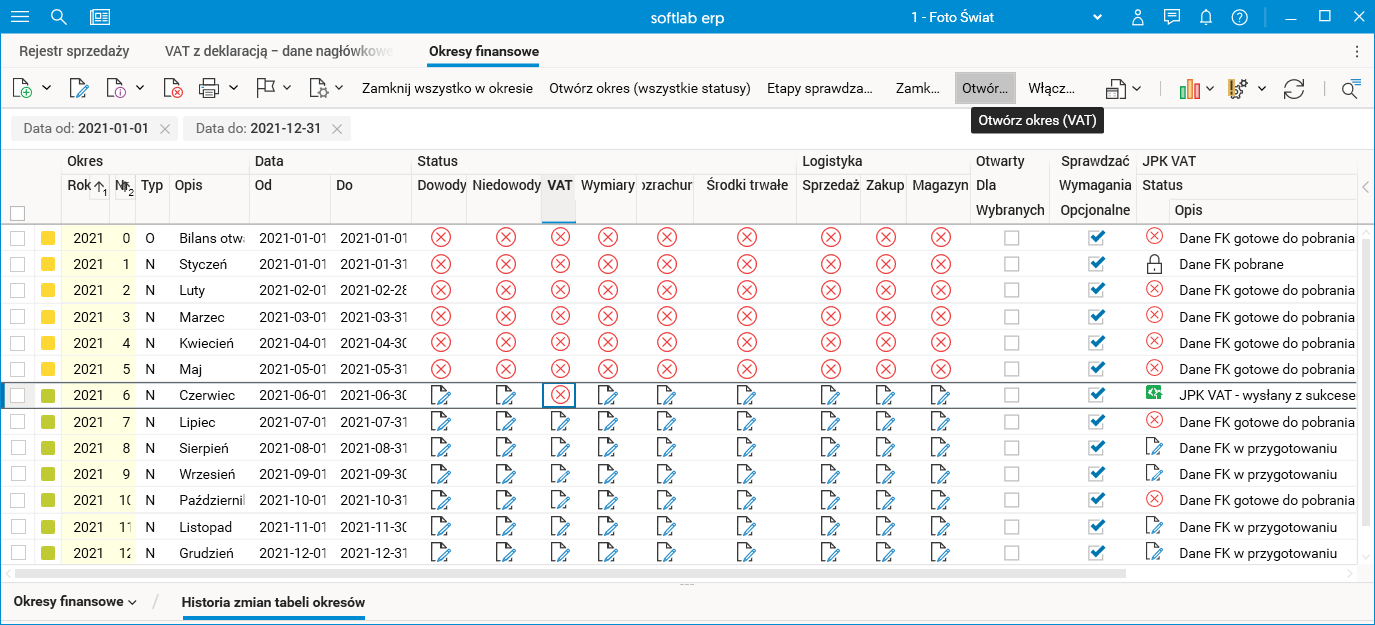Viewport: 1375px width, 625px height.
Task: Select the row checkbox for Marzec
Action: tap(18, 317)
